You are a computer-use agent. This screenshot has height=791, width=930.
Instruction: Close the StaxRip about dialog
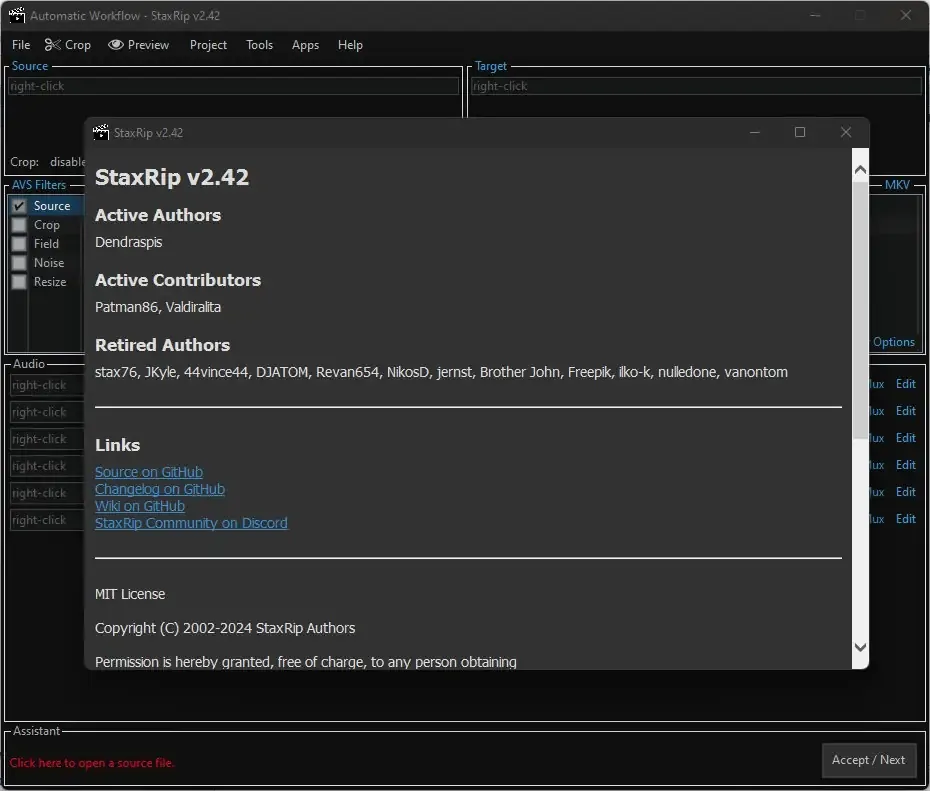[x=846, y=132]
